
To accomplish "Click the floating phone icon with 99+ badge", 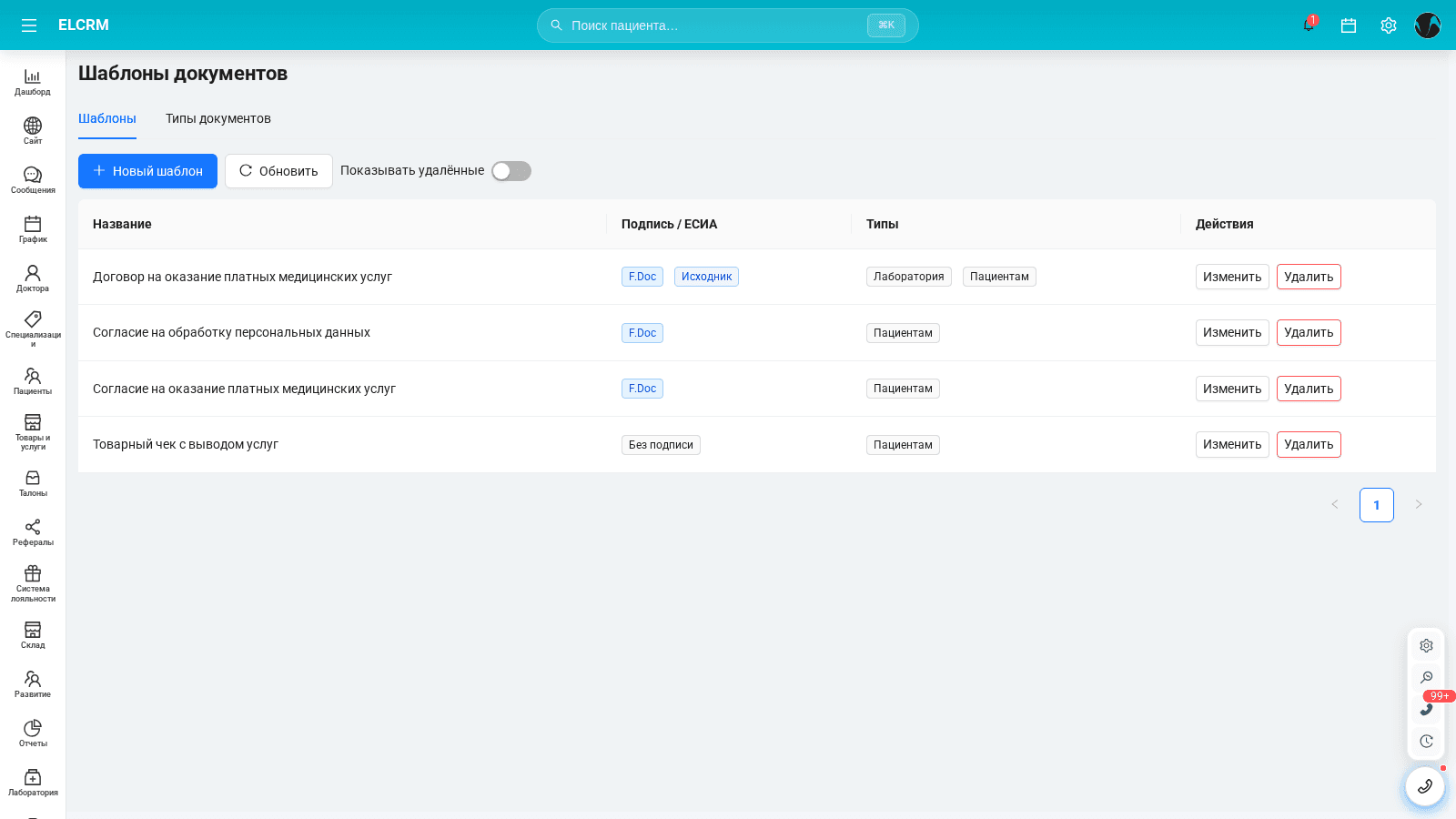I will (x=1426, y=710).
